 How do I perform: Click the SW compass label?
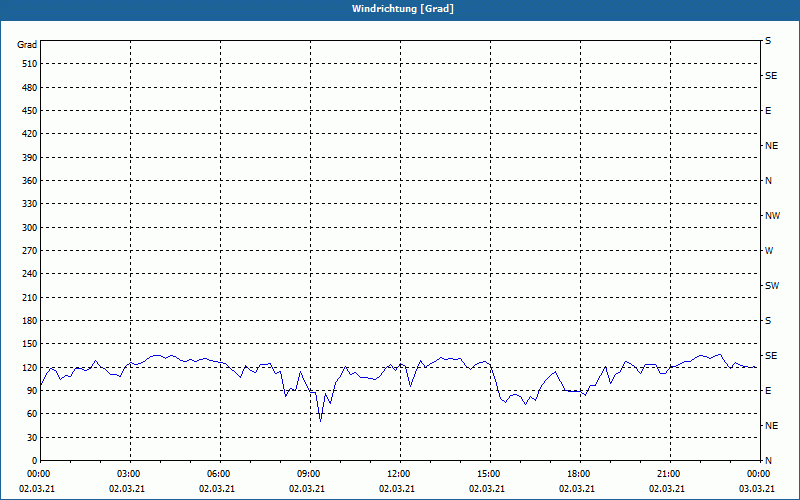coord(772,286)
